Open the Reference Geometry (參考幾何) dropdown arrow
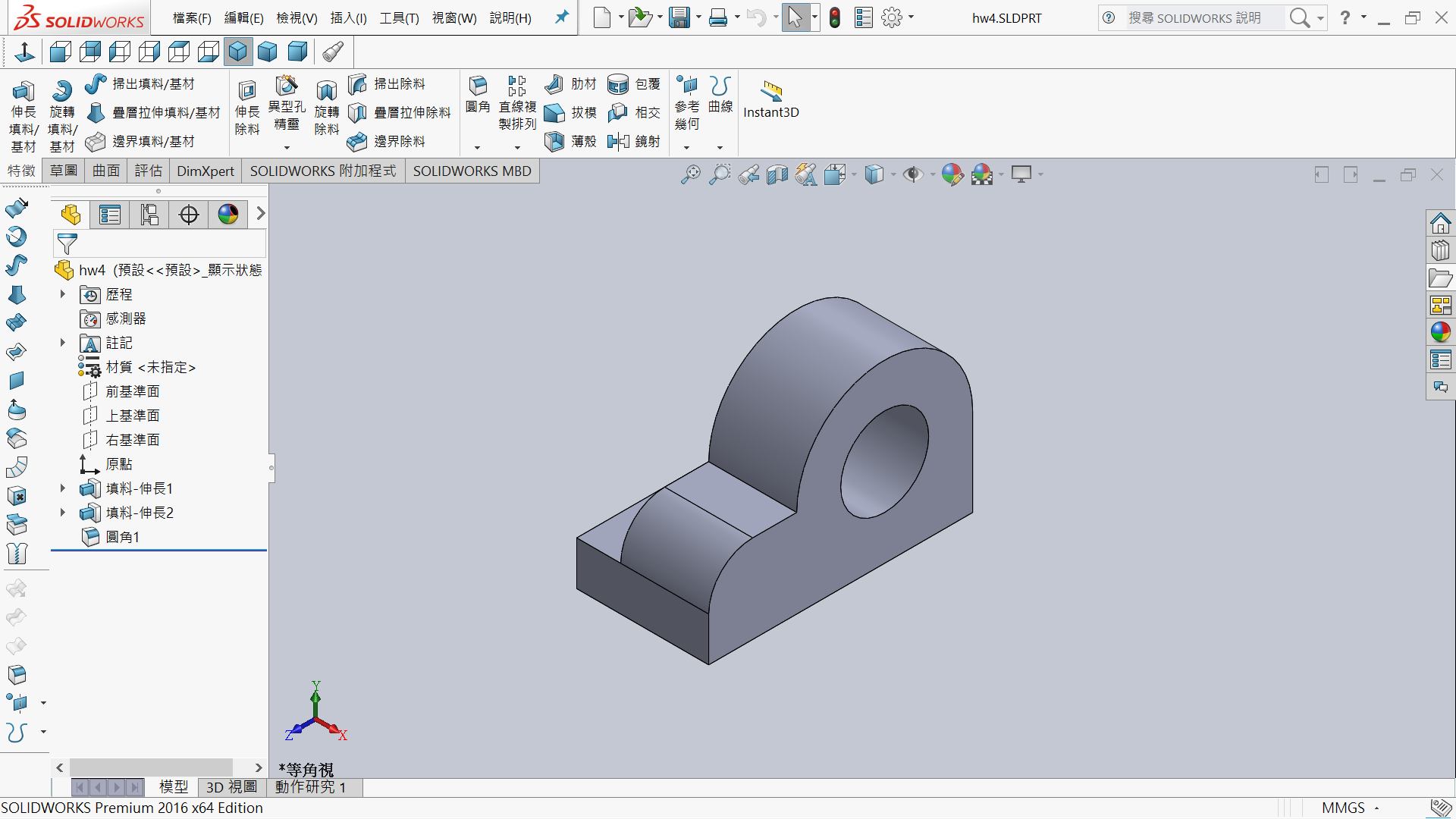The height and width of the screenshot is (819, 1456). pos(687,148)
